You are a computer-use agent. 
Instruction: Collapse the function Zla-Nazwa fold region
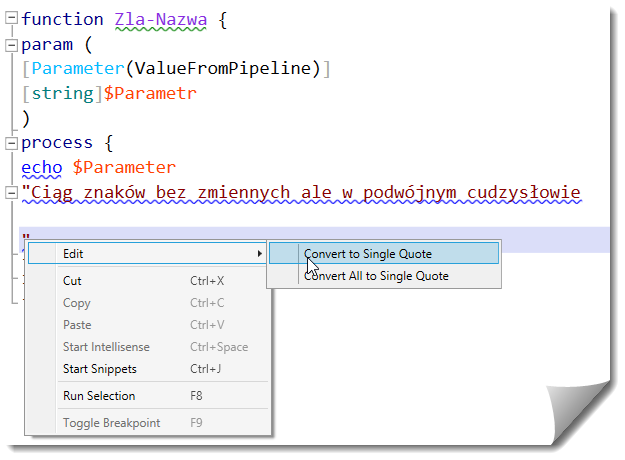pos(11,20)
